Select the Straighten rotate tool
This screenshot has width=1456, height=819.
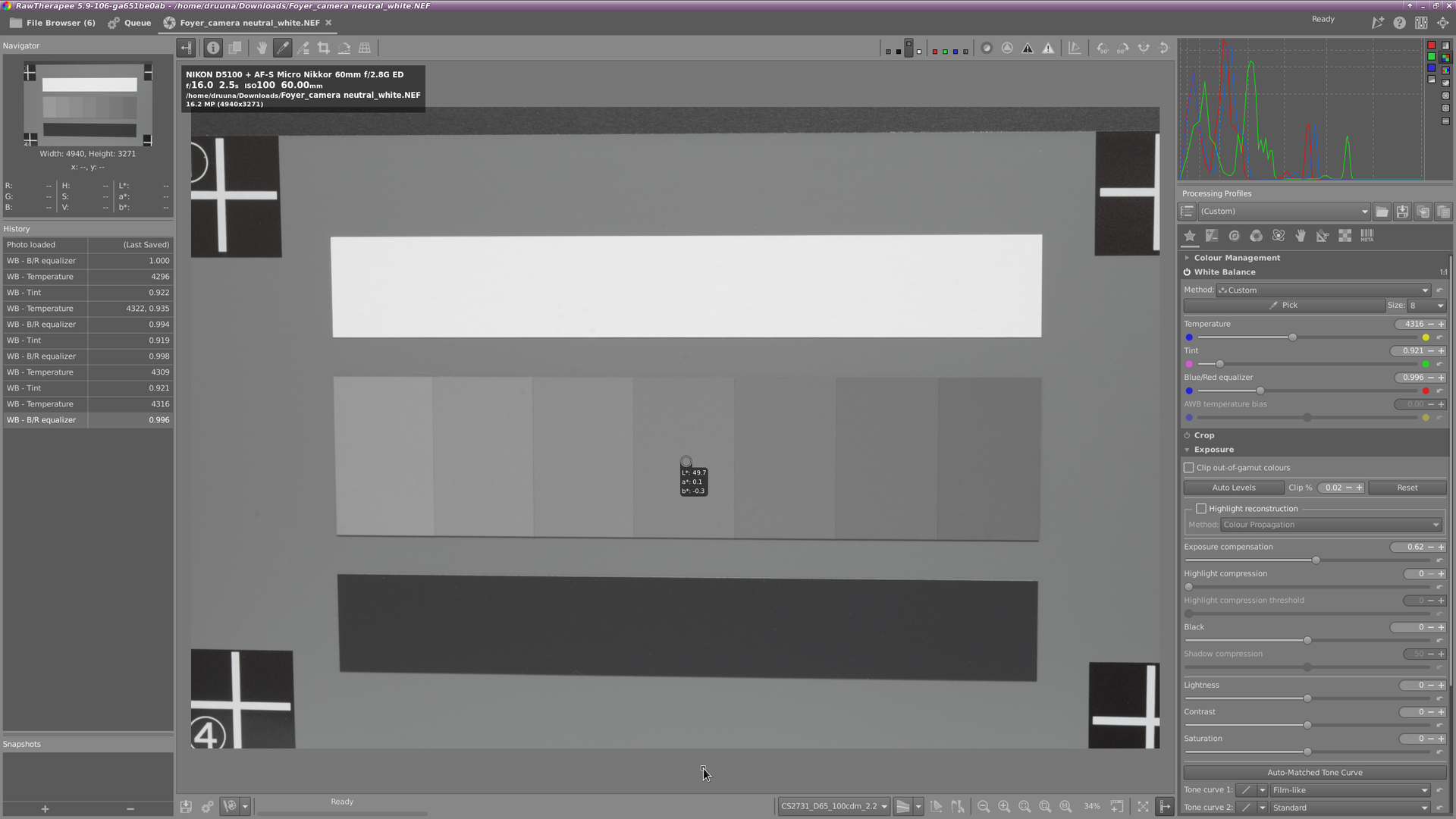coord(344,48)
